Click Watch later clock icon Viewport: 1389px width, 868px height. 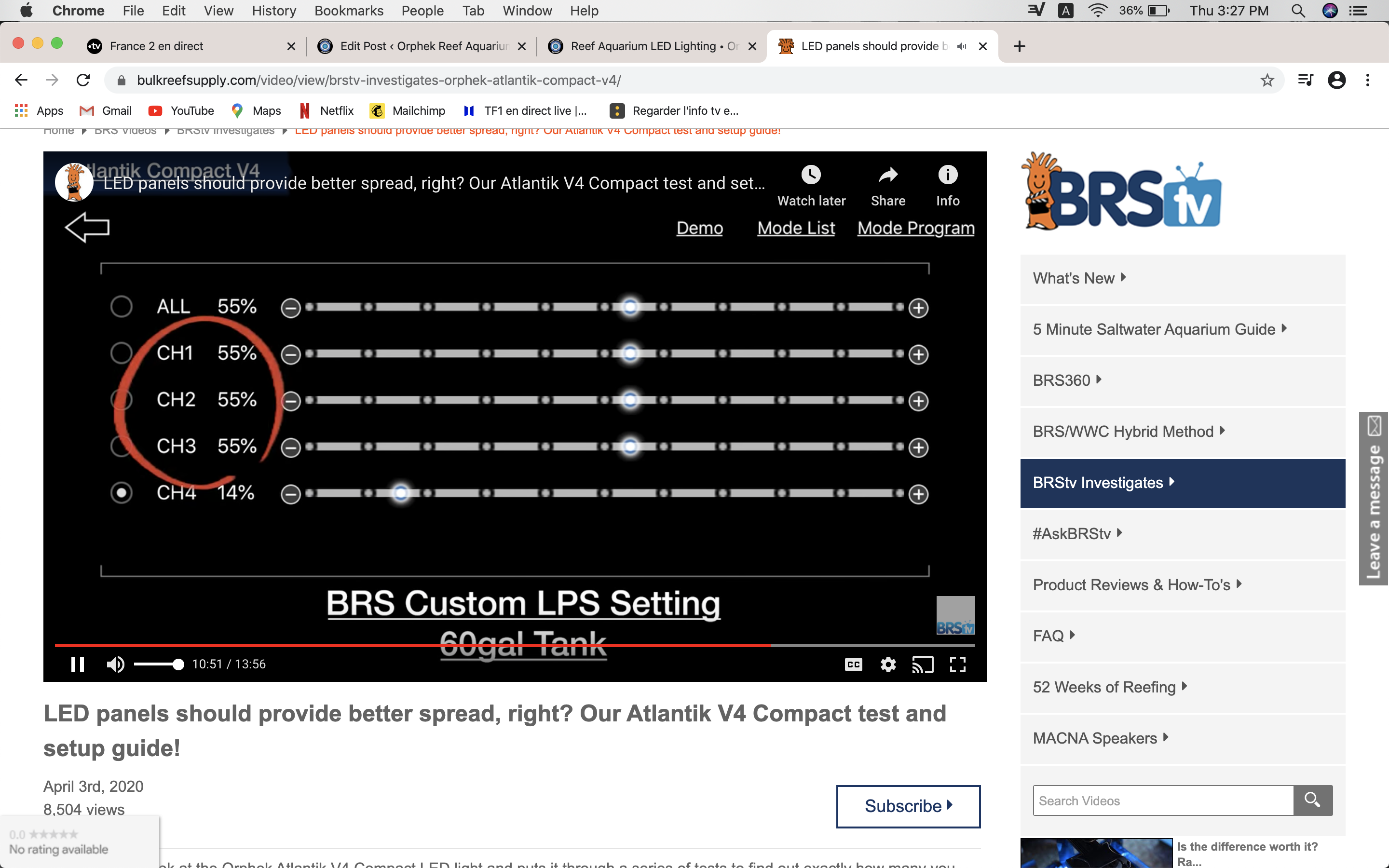click(811, 175)
